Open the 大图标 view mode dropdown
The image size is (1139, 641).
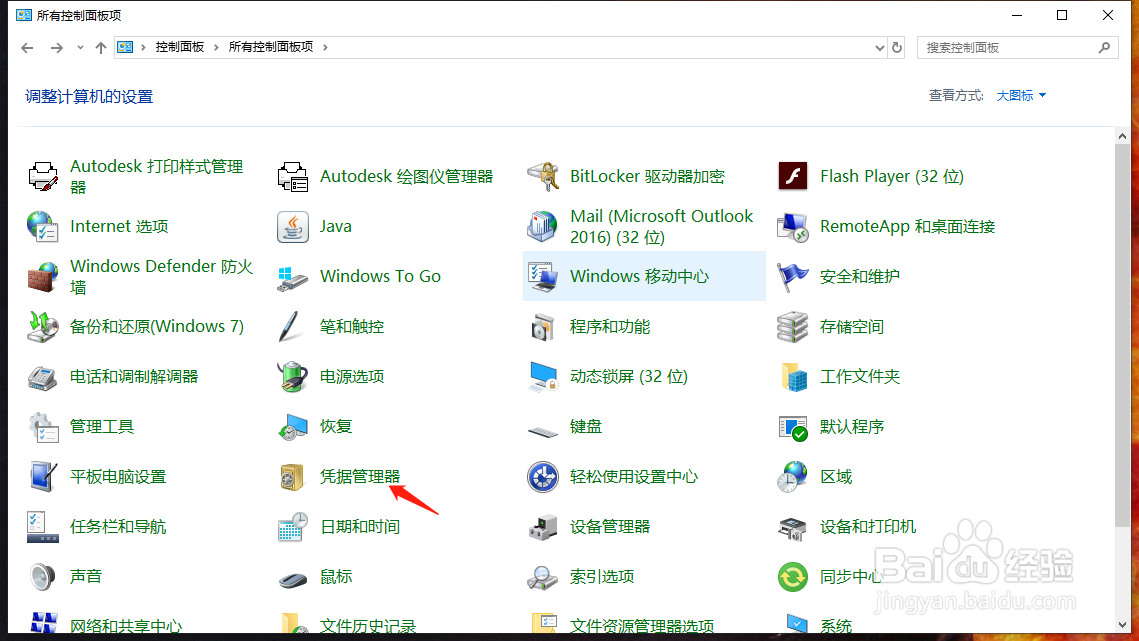coord(1017,95)
